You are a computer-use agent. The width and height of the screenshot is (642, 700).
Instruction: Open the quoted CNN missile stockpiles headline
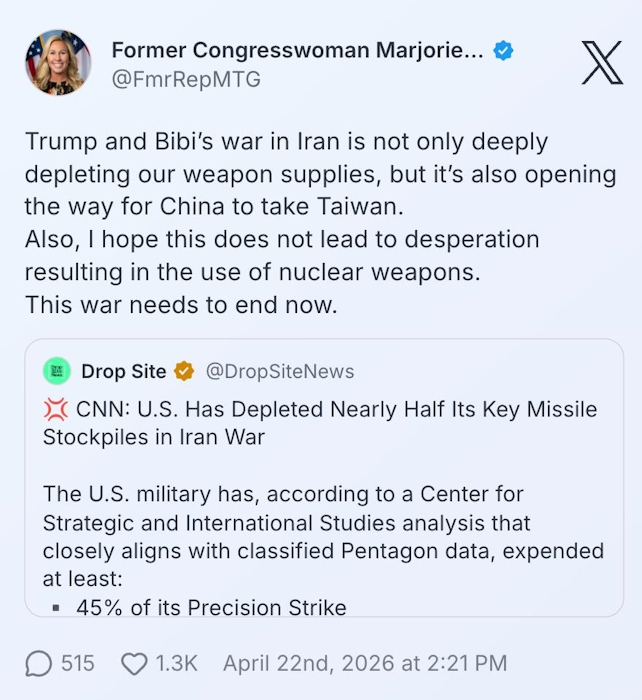[x=320, y=423]
